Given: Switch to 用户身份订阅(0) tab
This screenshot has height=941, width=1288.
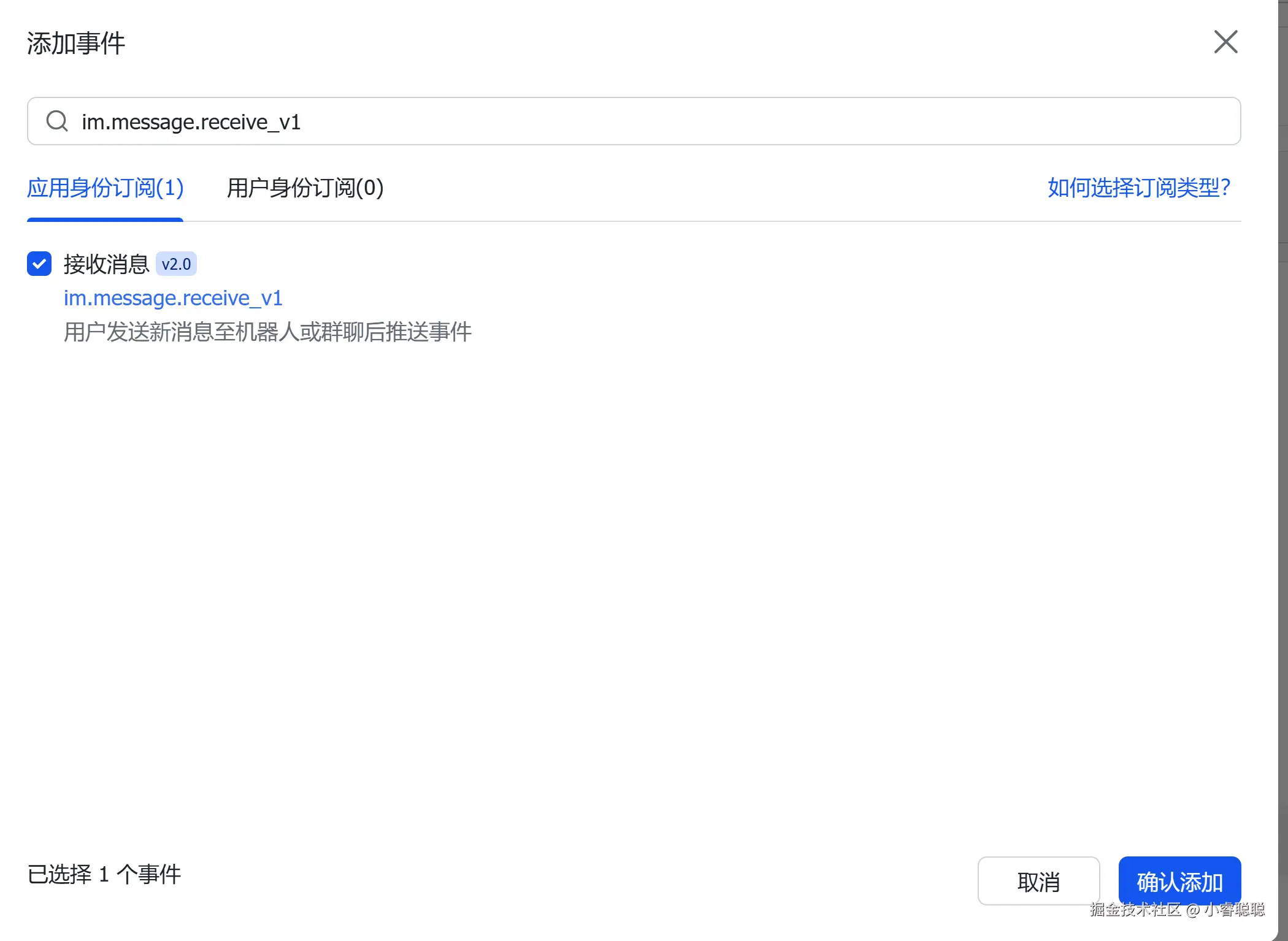Looking at the screenshot, I should click(305, 188).
